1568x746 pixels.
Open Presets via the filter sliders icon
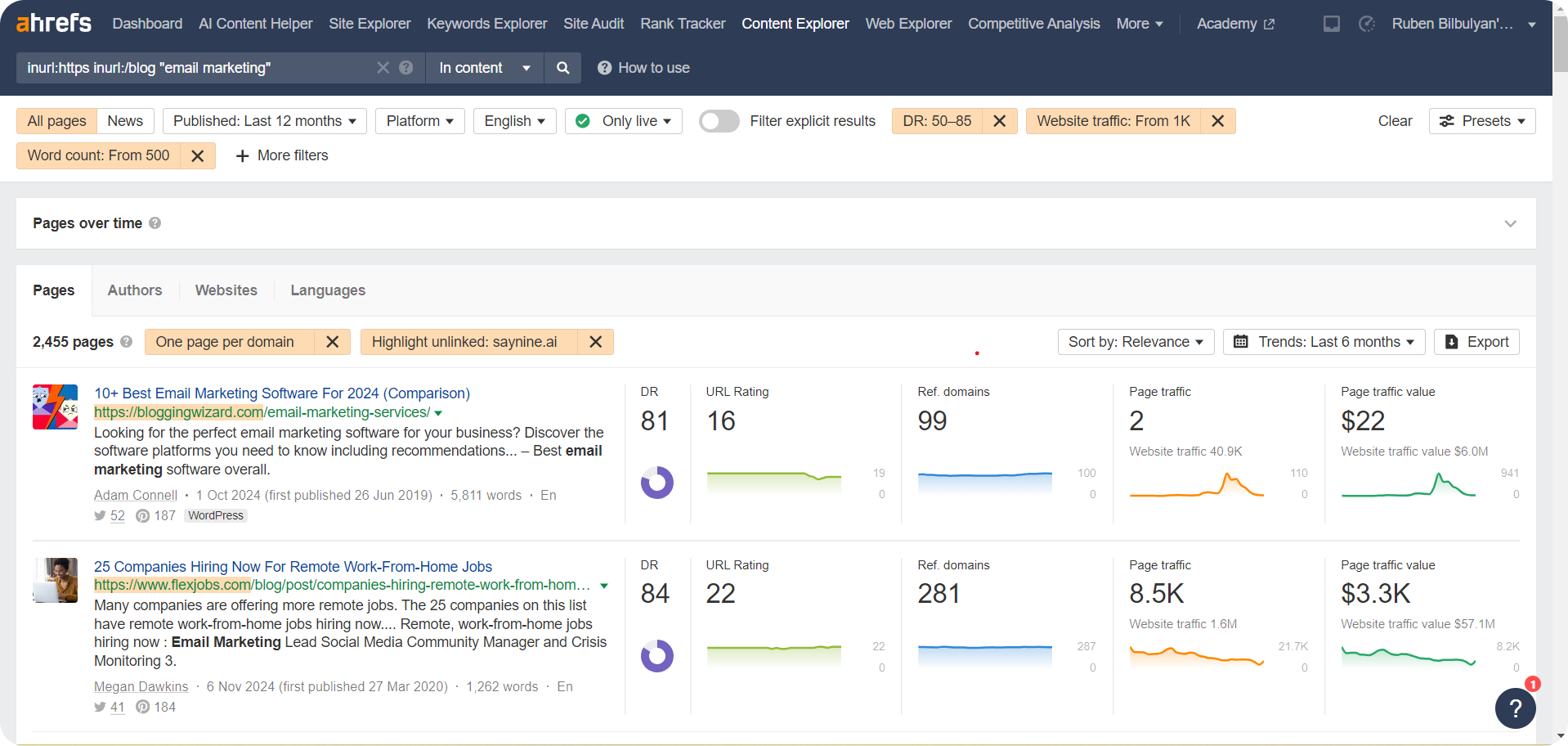point(1445,120)
